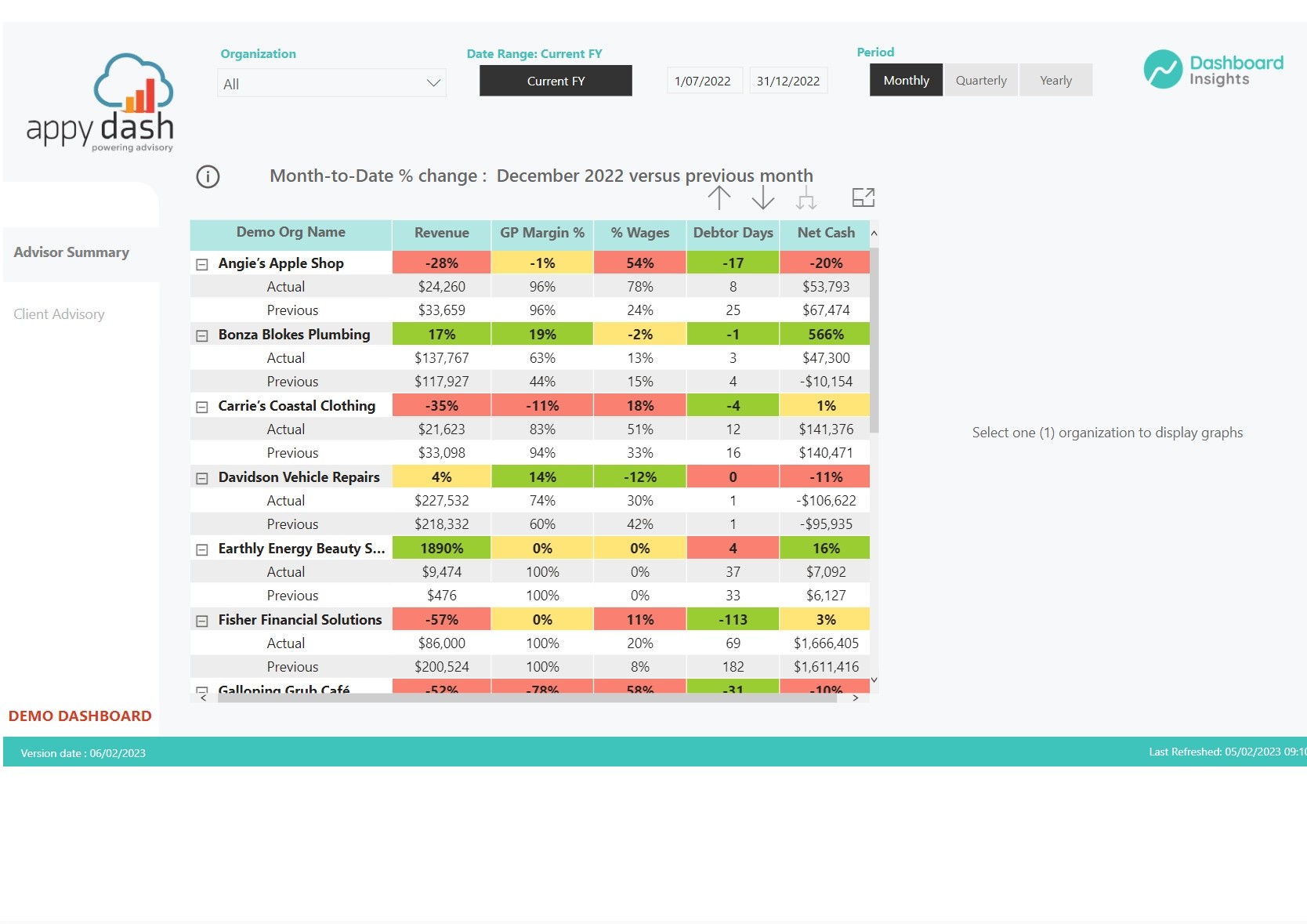The image size is (1307, 924).
Task: Collapse the Bonza Blokes Plumbing row
Action: coord(202,335)
